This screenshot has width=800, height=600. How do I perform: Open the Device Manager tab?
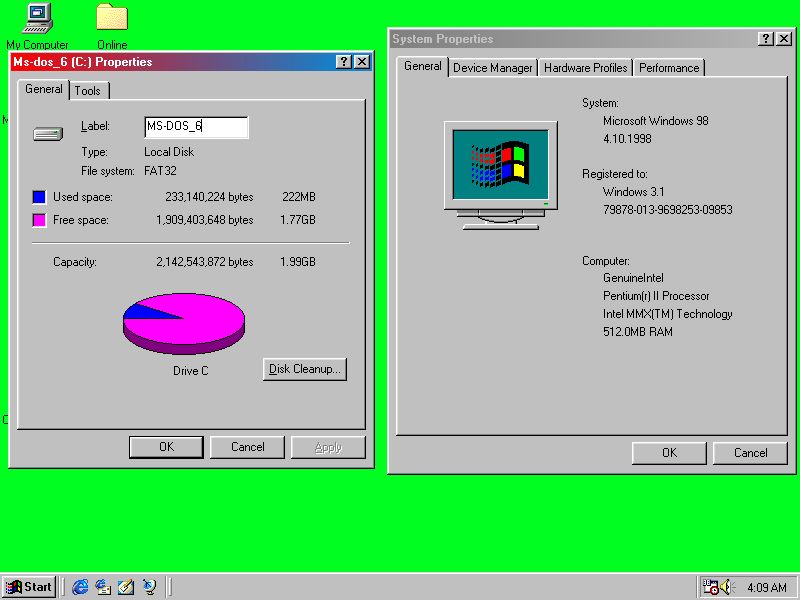click(492, 68)
